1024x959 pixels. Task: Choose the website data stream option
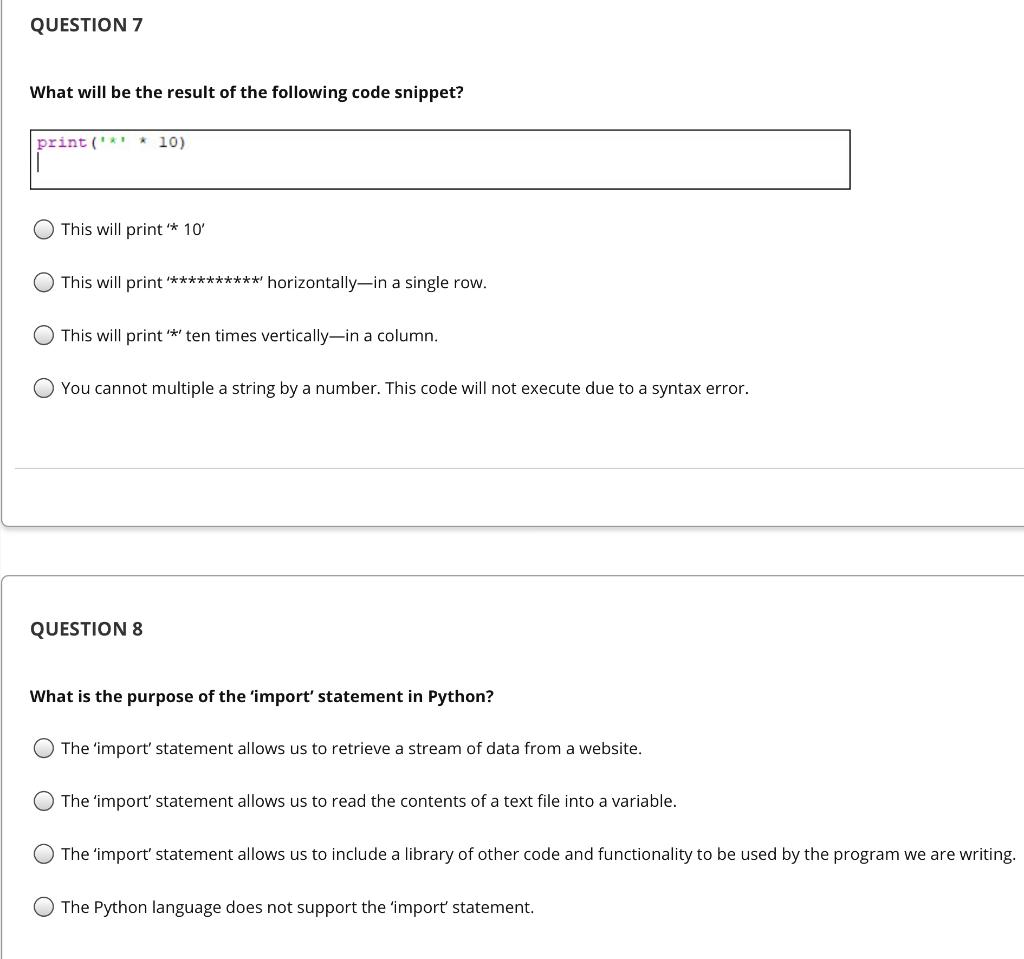[44, 747]
